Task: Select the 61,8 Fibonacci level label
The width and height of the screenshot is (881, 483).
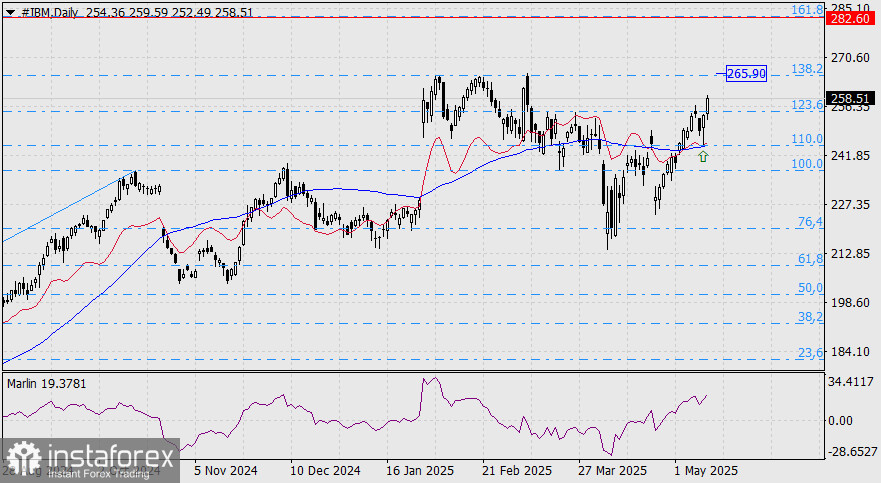Action: coord(811,258)
